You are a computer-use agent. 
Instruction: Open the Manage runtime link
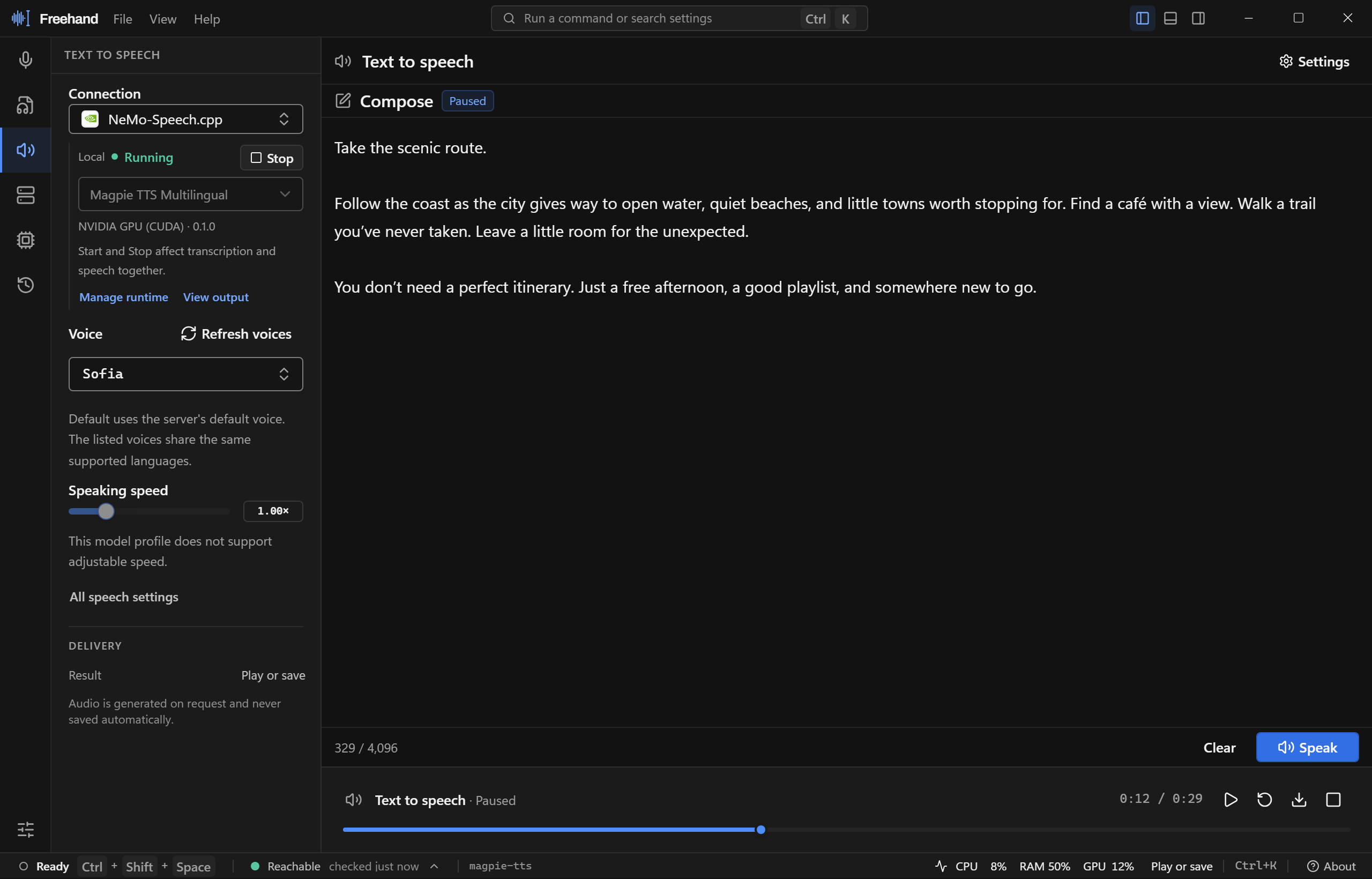point(124,297)
